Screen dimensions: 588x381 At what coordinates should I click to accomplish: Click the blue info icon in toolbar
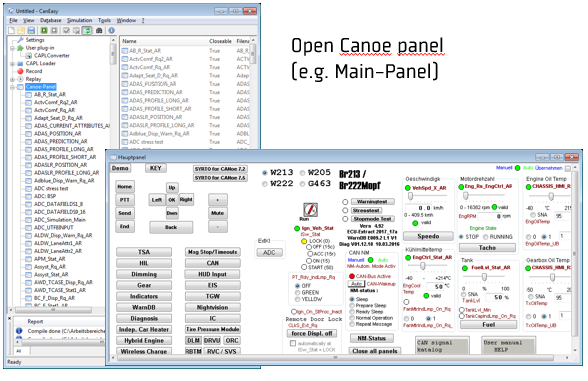click(x=111, y=30)
